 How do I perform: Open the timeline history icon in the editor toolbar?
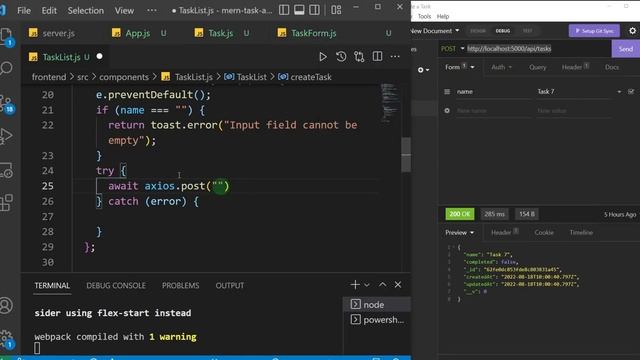341,57
